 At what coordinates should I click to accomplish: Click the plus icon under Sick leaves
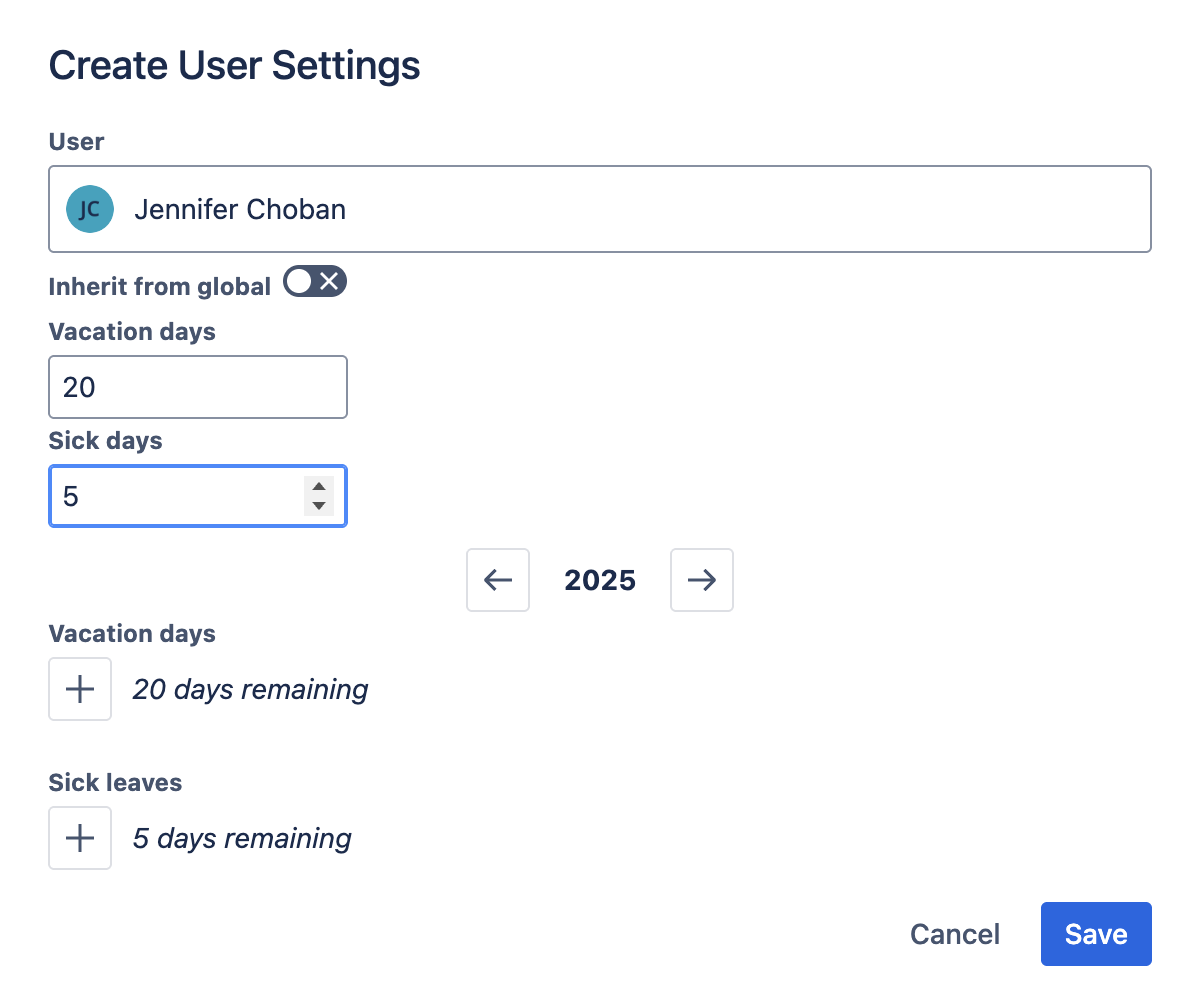click(80, 837)
